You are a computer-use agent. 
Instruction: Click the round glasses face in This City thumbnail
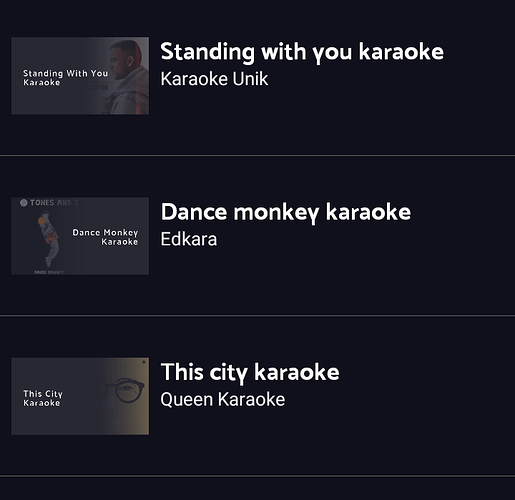125,391
